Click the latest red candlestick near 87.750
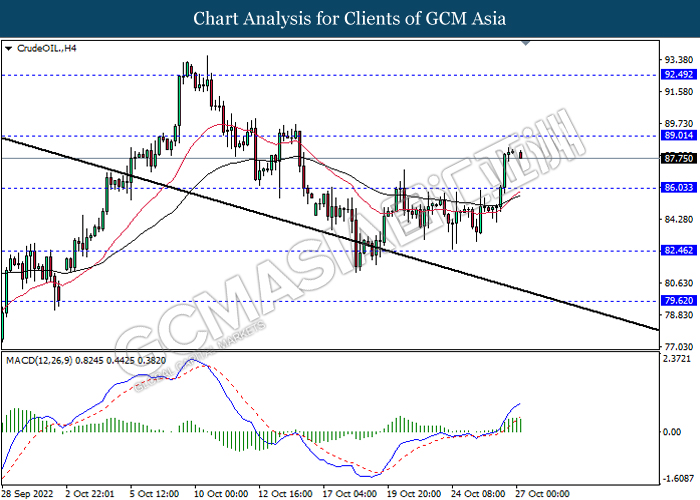The height and width of the screenshot is (500, 700). click(x=521, y=155)
